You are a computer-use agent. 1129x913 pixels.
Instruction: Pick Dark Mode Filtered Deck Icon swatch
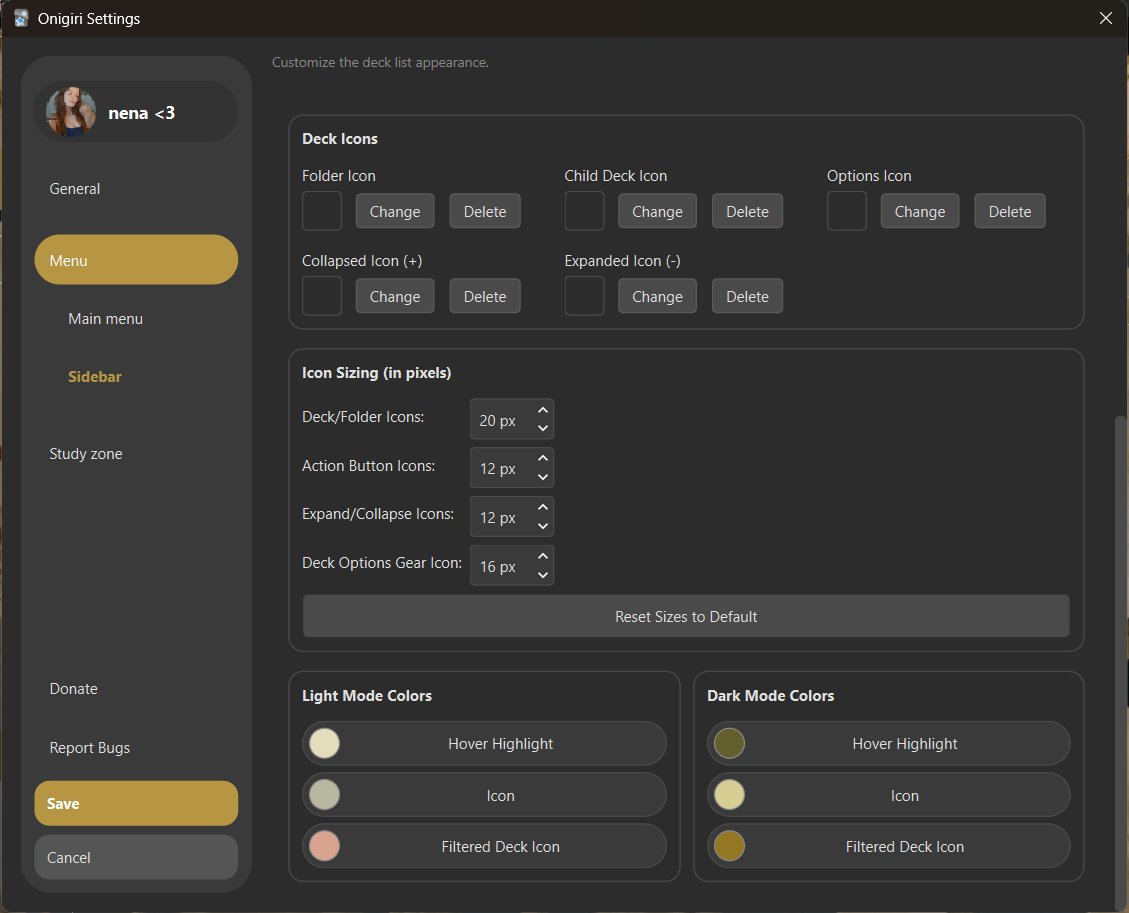(729, 846)
